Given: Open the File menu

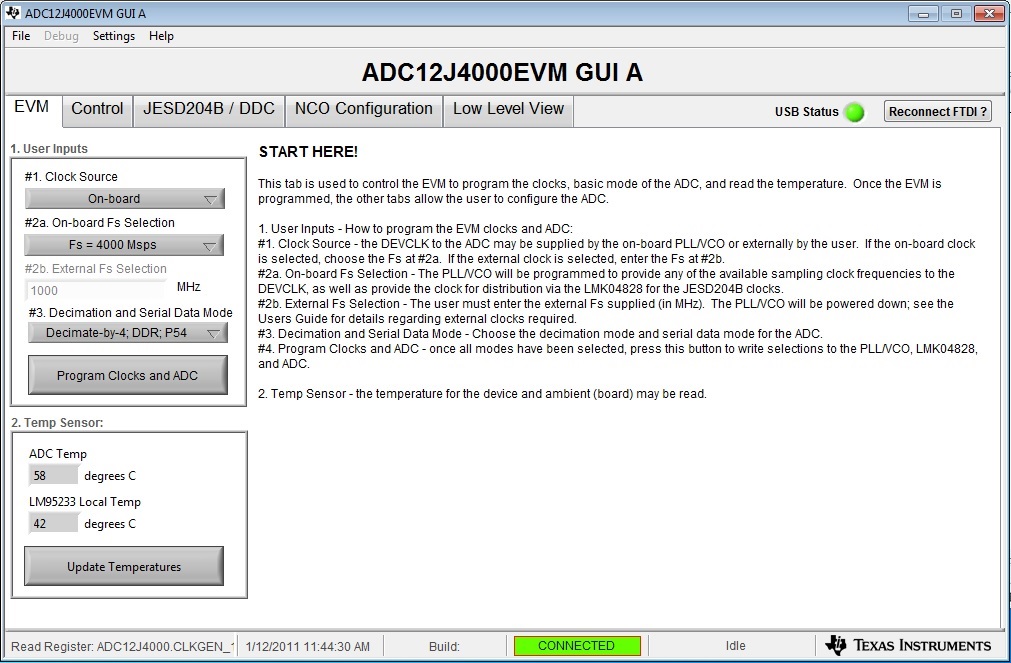Looking at the screenshot, I should tap(21, 36).
